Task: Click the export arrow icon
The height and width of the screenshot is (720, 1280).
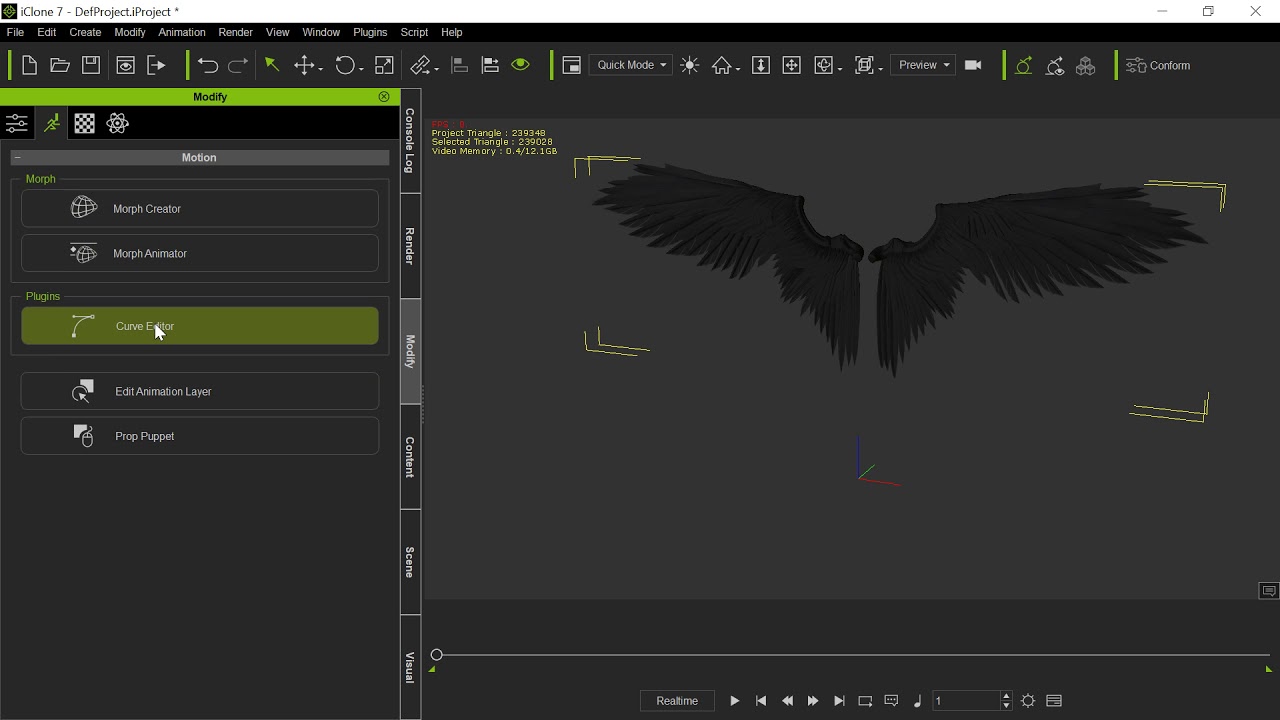Action: (156, 65)
